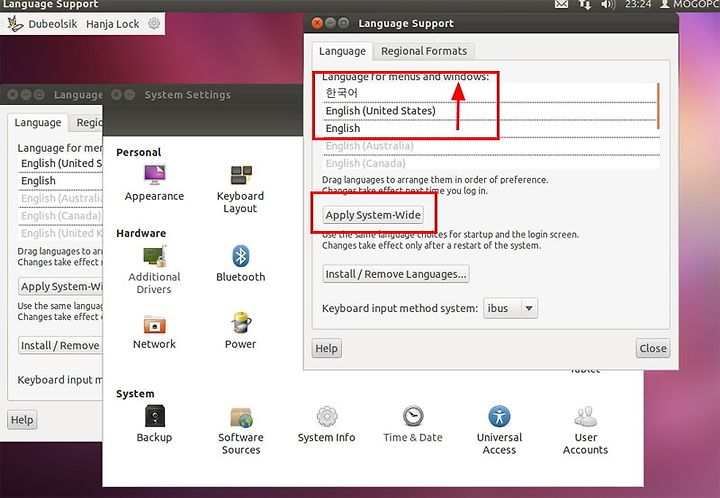This screenshot has width=720, height=498.
Task: Click Install / Remove in background window
Action: pos(60,345)
